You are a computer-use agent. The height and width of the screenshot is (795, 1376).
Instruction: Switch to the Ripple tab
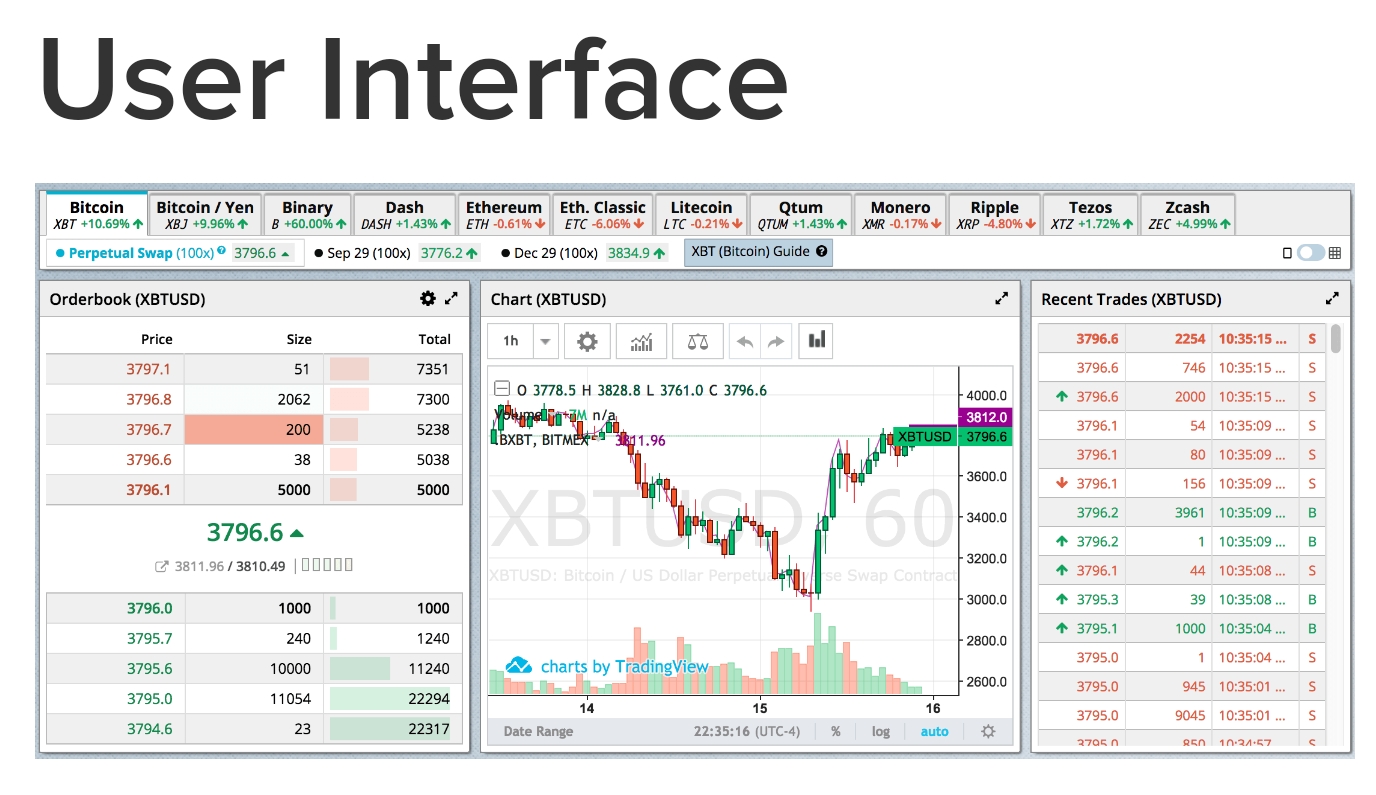994,215
